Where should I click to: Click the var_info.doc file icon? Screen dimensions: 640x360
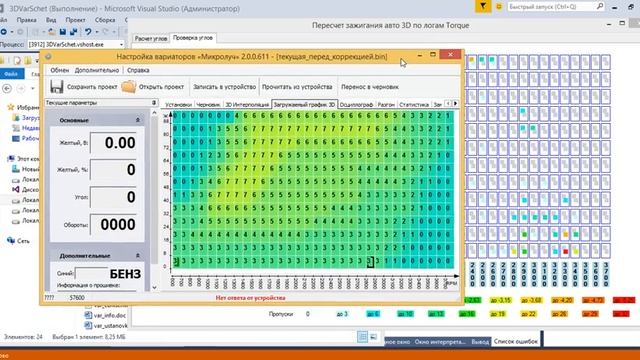[88, 315]
